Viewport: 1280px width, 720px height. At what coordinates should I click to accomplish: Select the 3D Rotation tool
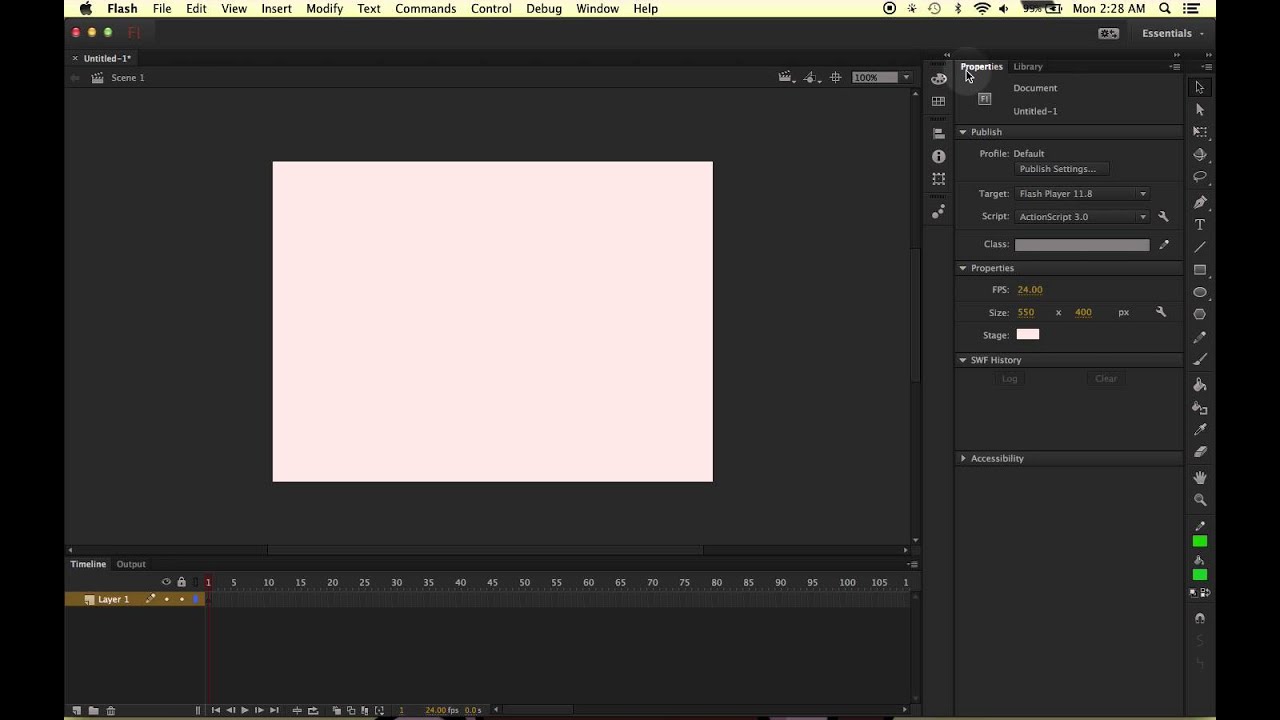(1200, 154)
